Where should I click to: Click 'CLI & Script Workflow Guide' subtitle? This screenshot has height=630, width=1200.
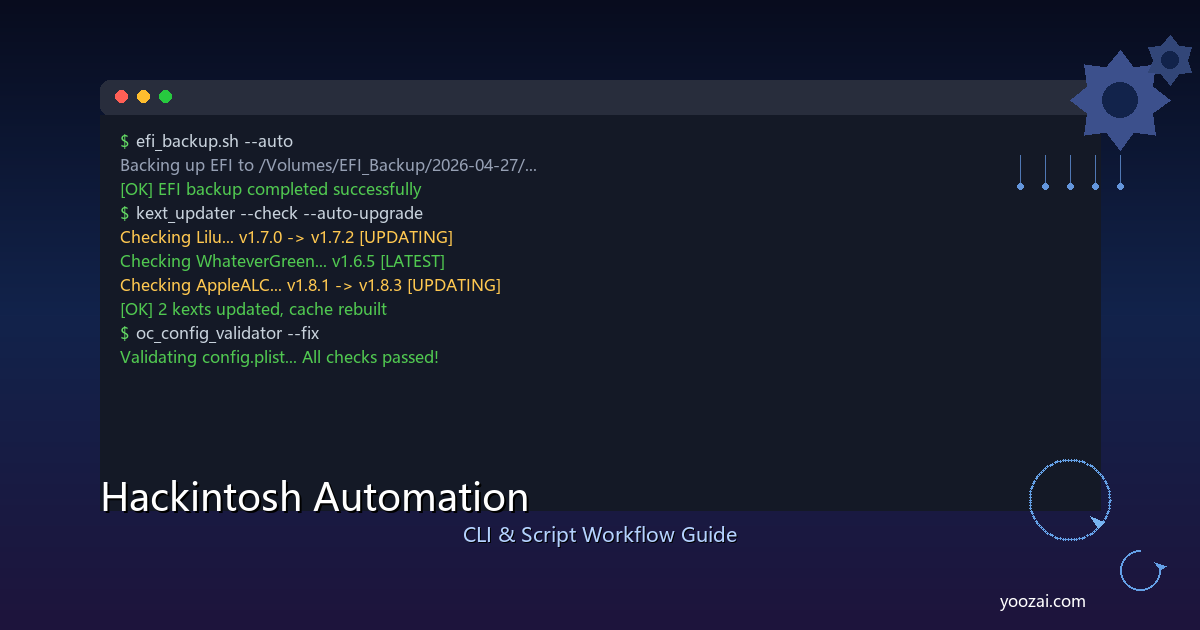[x=600, y=535]
